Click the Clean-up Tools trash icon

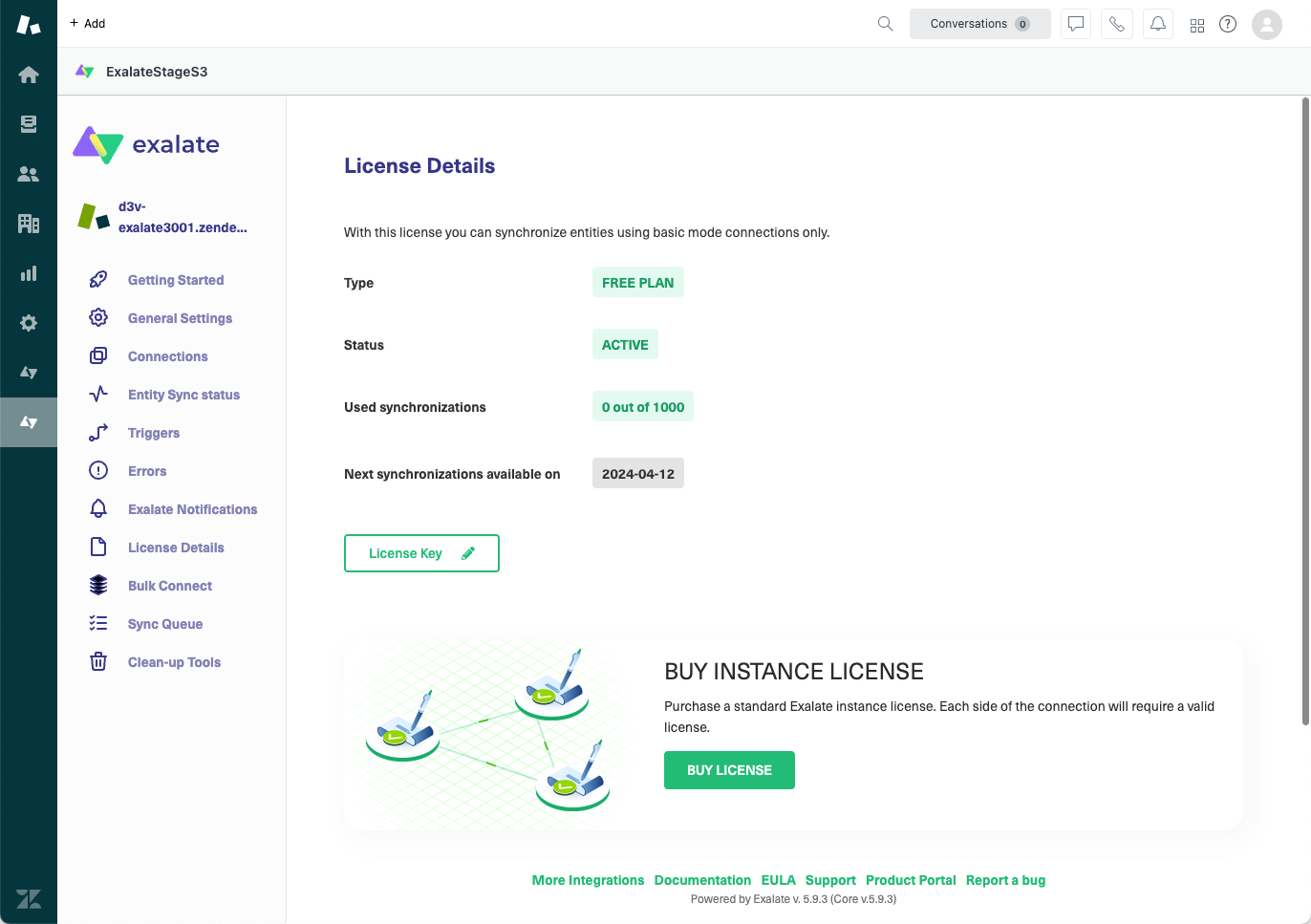[x=98, y=662]
